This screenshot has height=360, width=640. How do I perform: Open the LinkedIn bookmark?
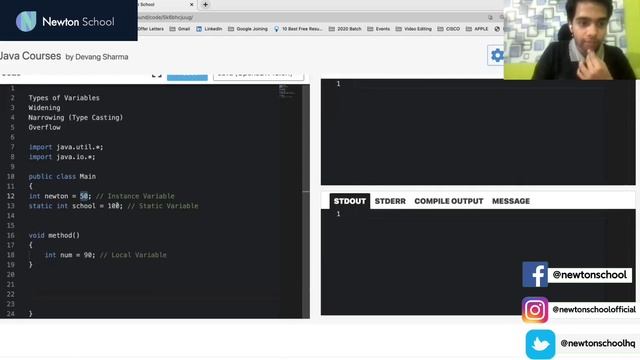click(x=209, y=29)
